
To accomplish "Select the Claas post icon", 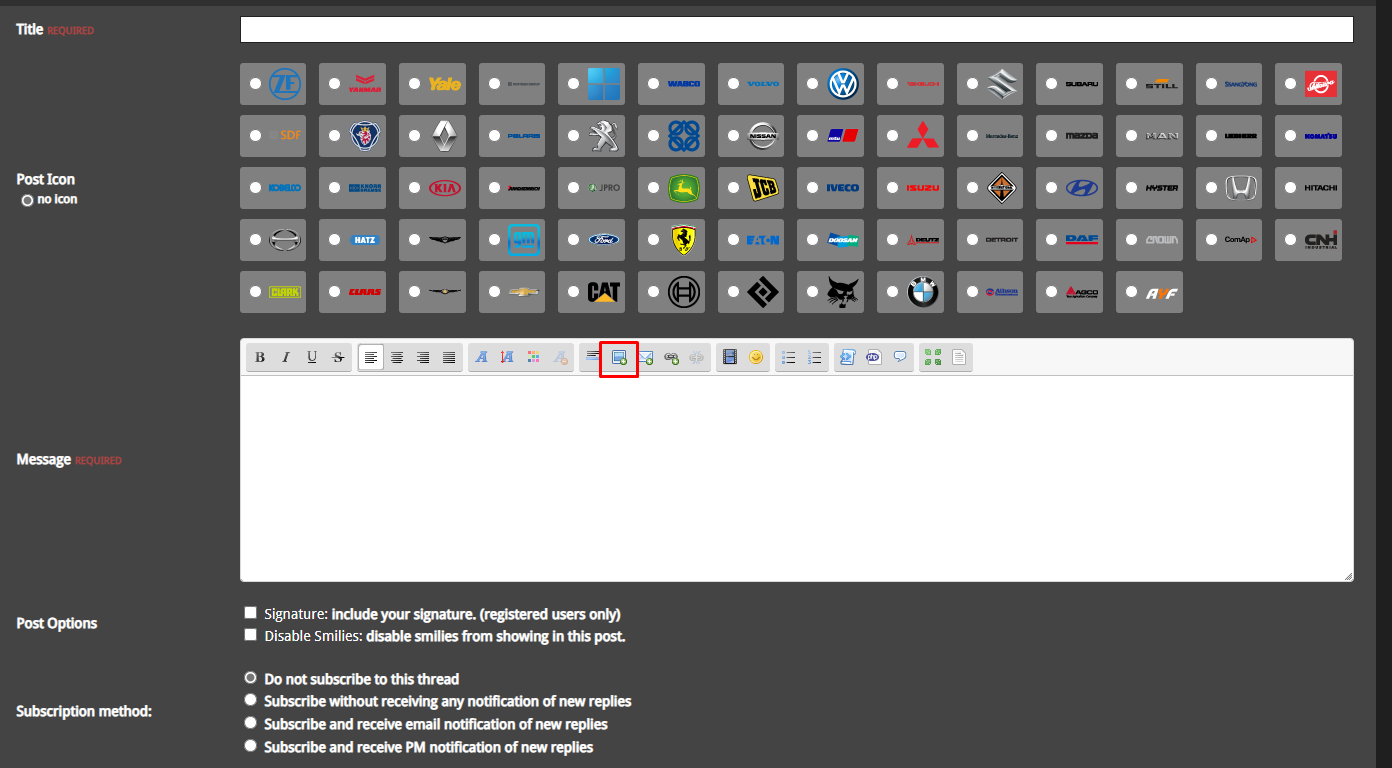I will [x=334, y=292].
